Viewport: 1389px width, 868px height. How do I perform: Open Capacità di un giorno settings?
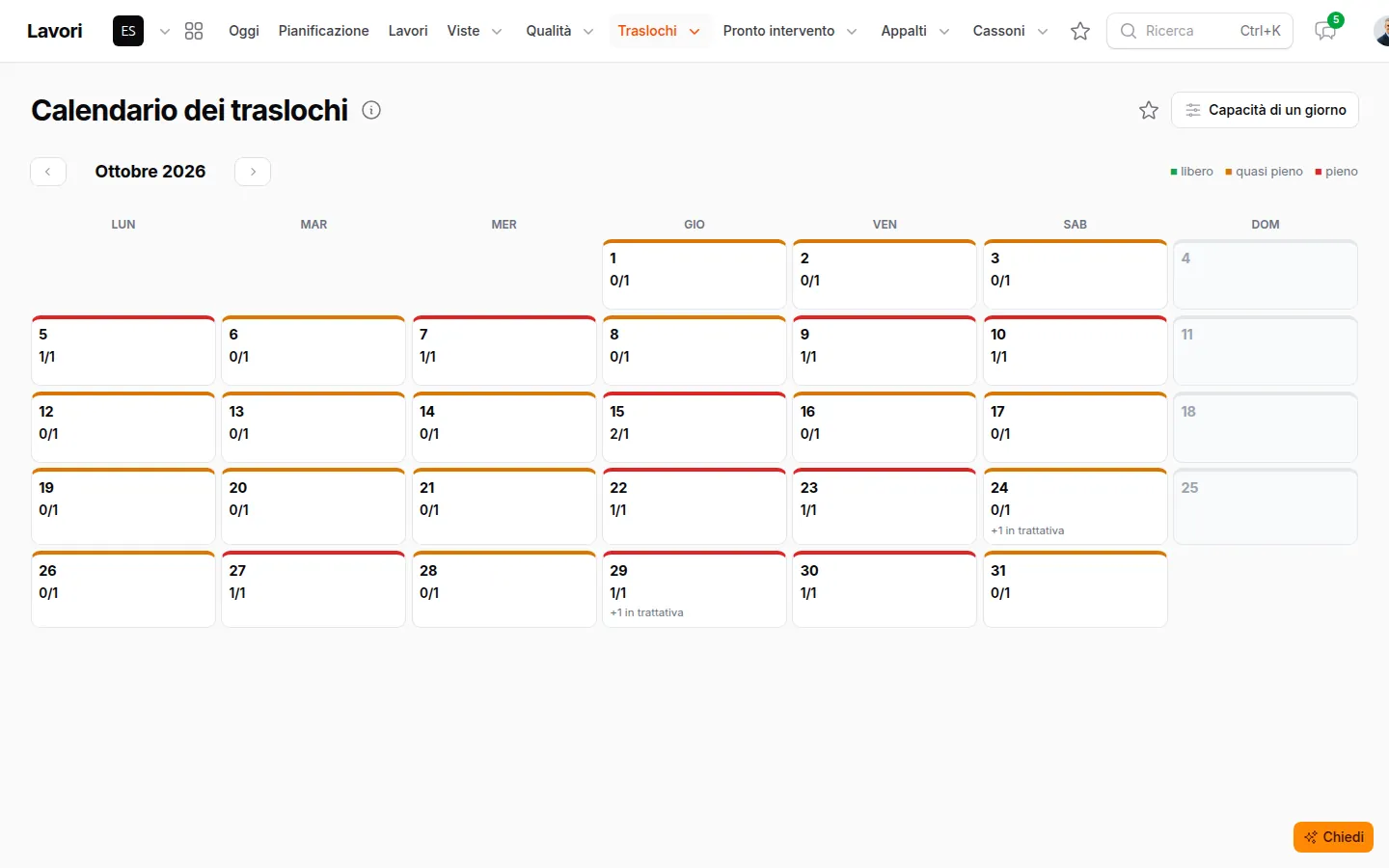point(1265,110)
